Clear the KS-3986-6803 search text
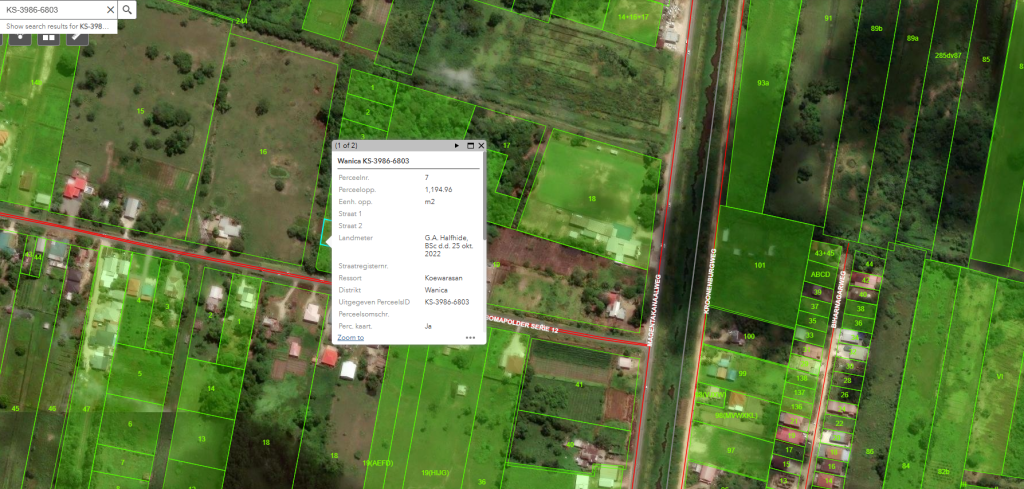This screenshot has width=1024, height=489. (x=109, y=10)
